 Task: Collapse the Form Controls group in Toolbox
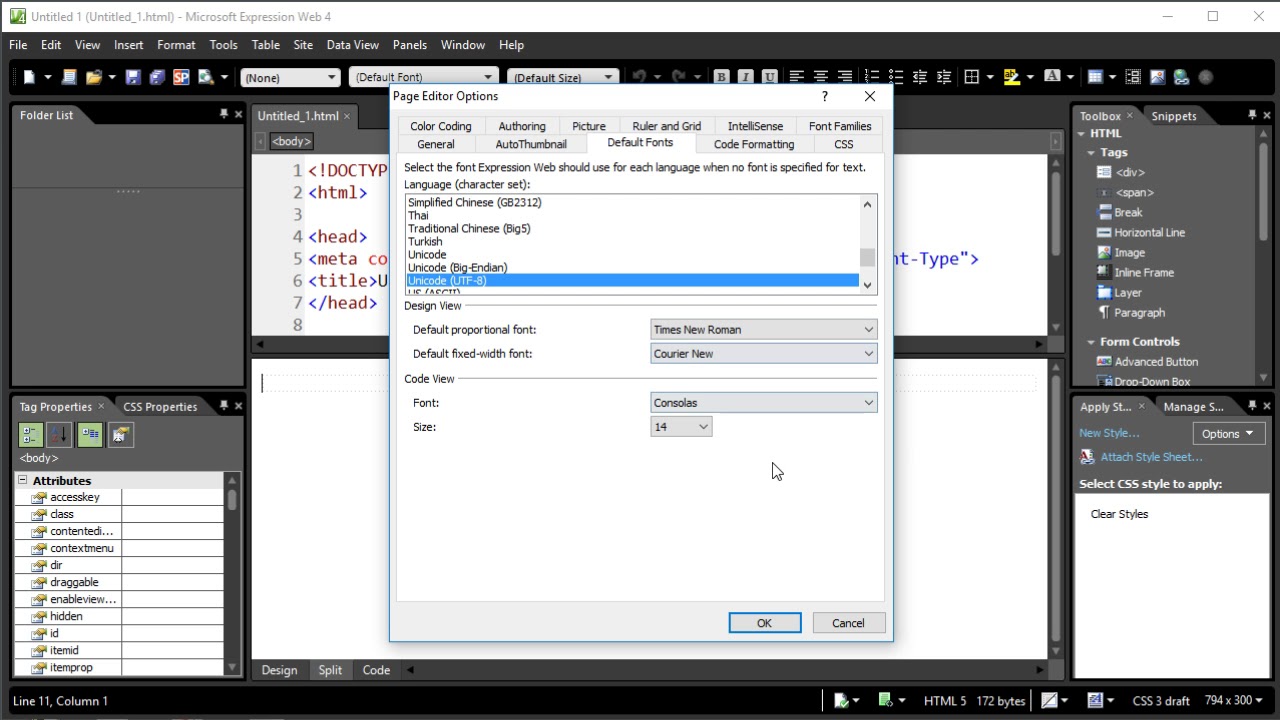point(1091,342)
